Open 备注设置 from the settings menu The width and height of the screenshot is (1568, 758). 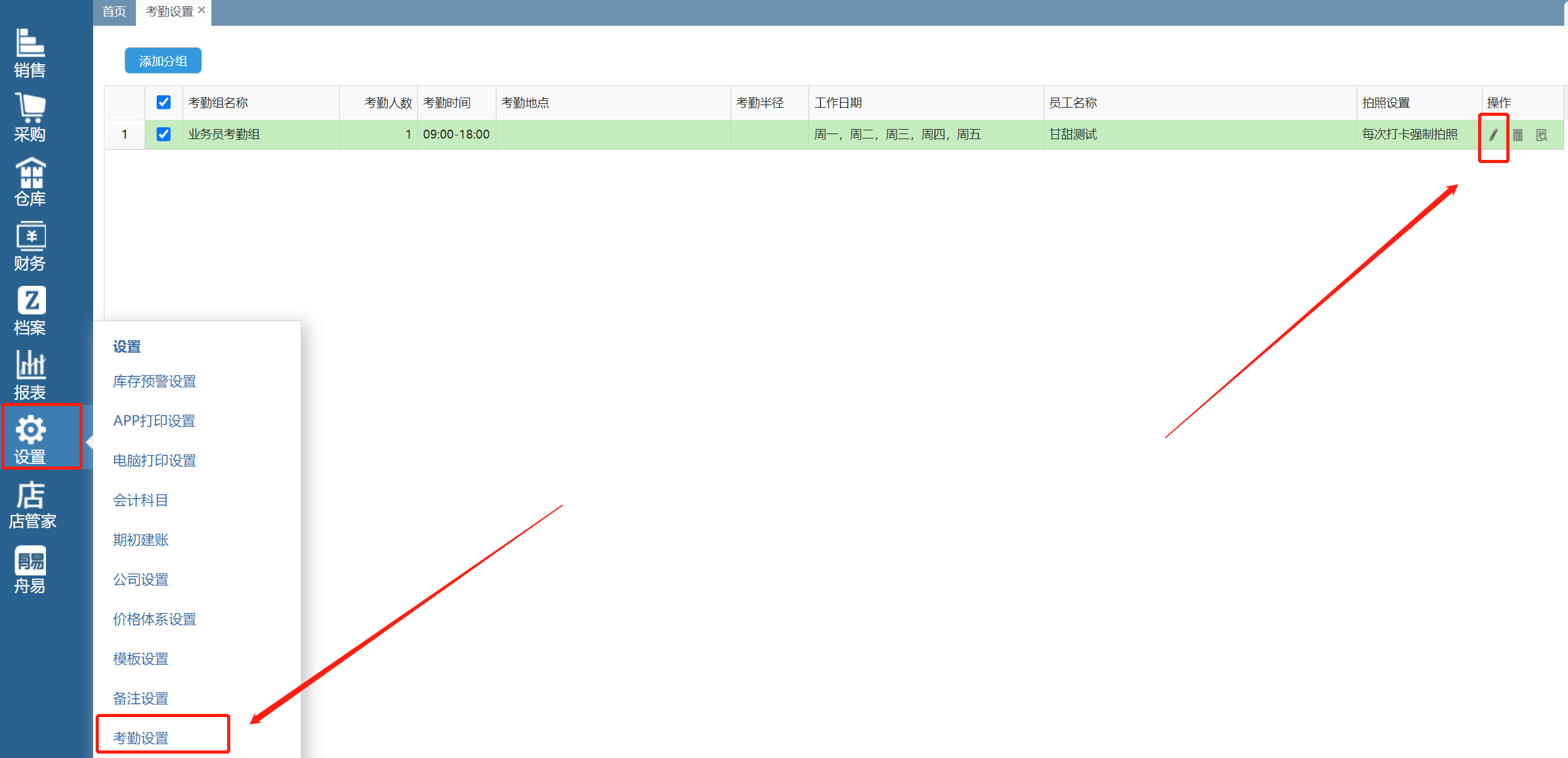point(141,698)
